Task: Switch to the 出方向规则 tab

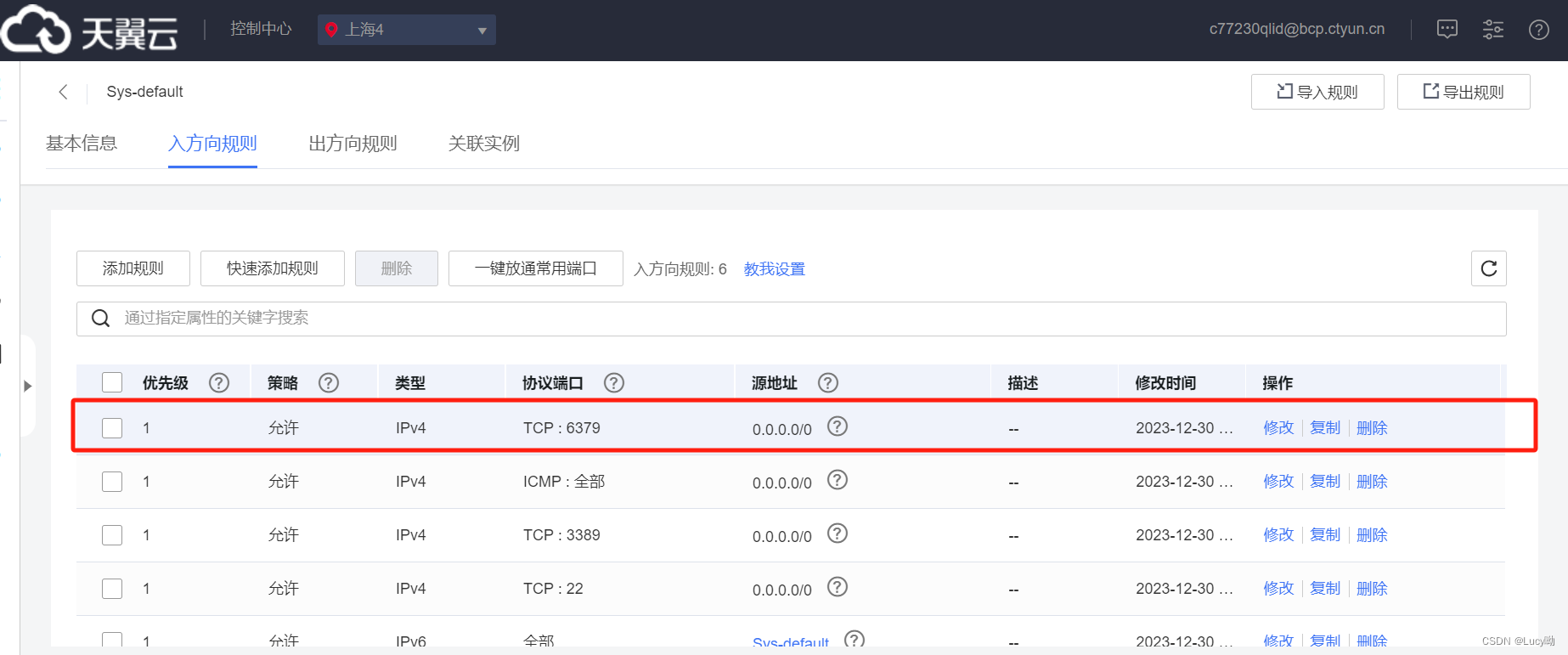Action: [x=353, y=144]
